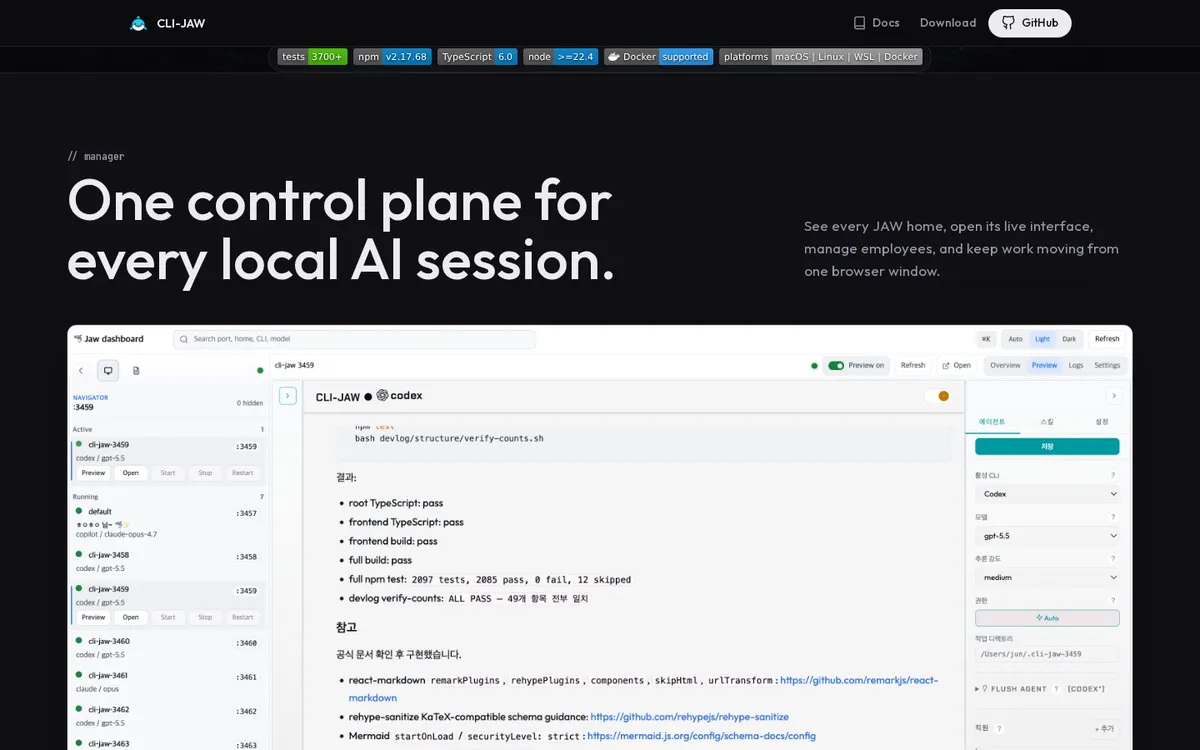Click the + 추가 add employee button
Viewport: 1200px width, 750px height.
[1104, 729]
